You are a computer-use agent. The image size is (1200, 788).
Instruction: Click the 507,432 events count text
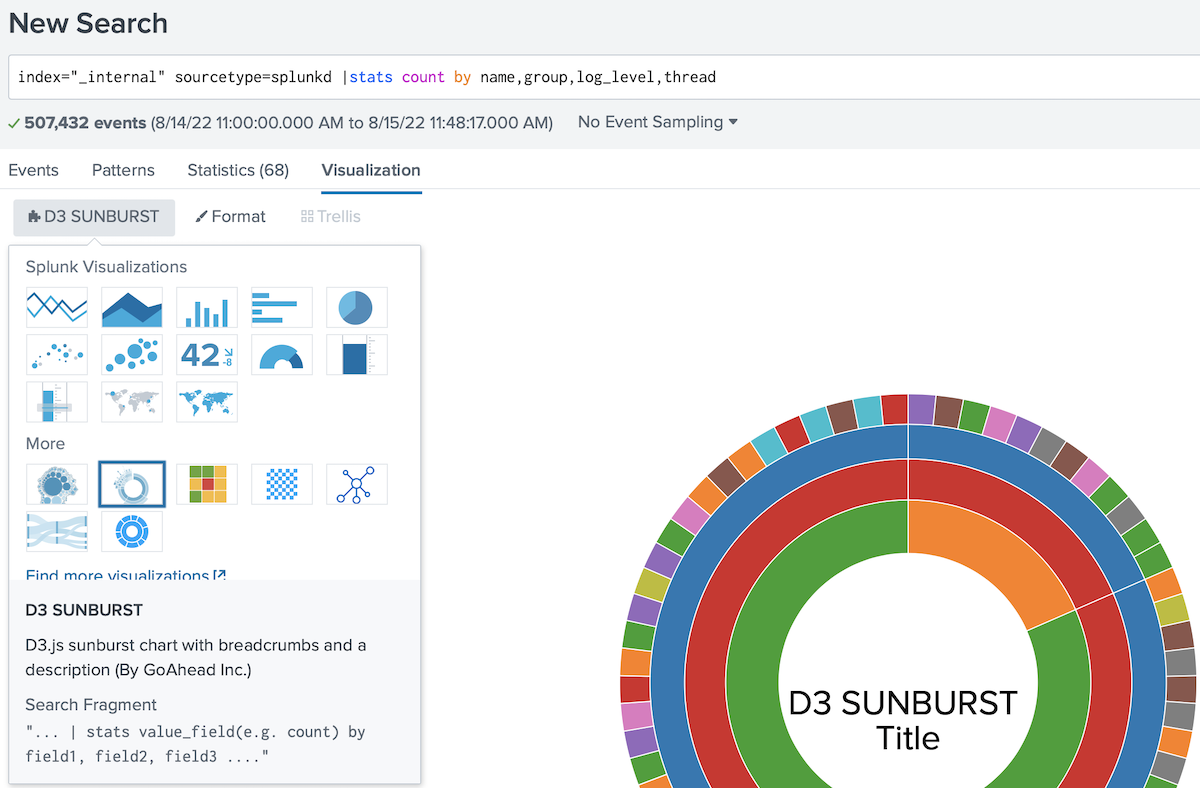pos(84,122)
